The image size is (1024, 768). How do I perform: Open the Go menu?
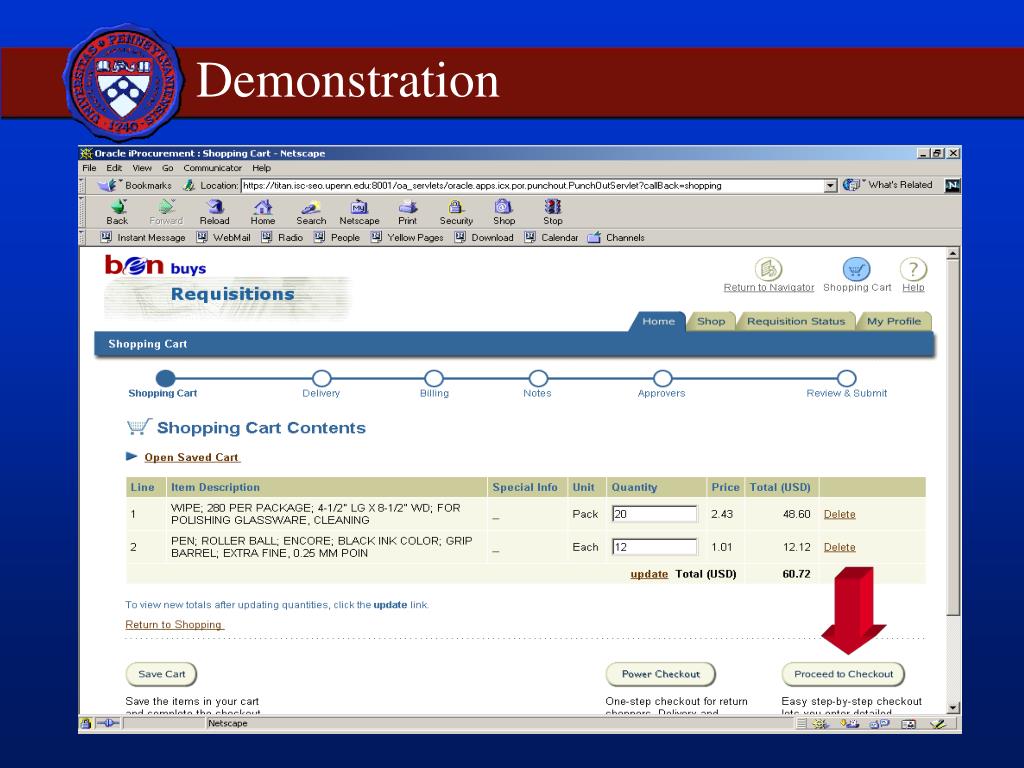tap(168, 168)
